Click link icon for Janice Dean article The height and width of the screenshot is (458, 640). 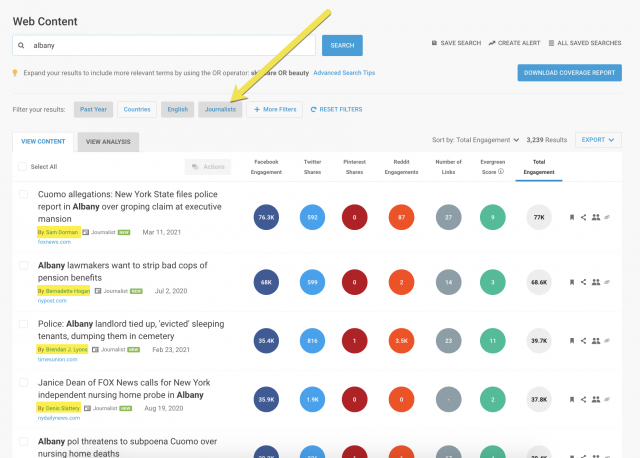pos(607,400)
